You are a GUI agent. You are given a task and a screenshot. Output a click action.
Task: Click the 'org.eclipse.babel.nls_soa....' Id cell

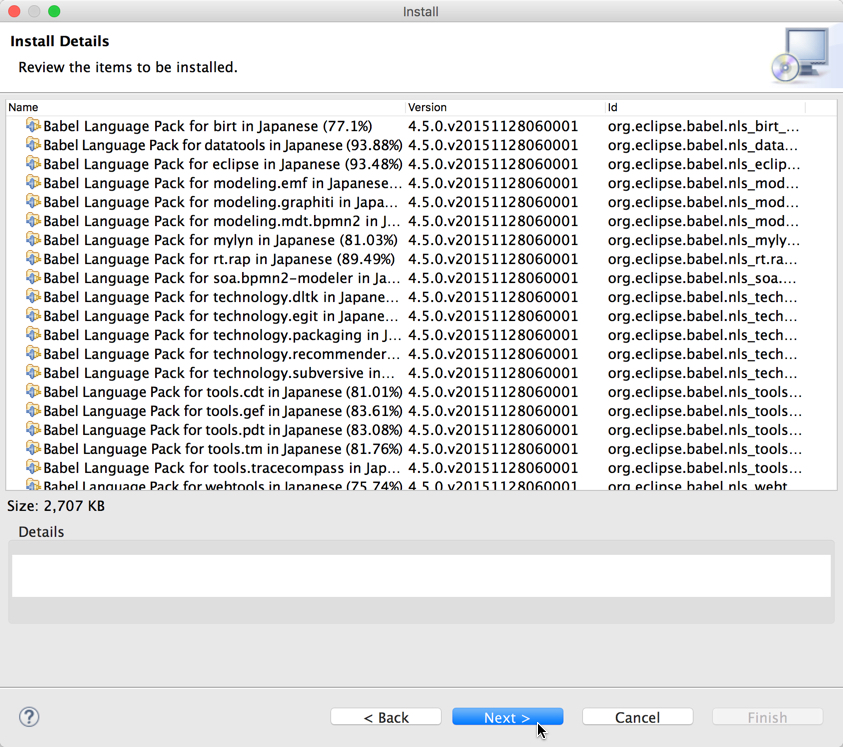tap(702, 278)
